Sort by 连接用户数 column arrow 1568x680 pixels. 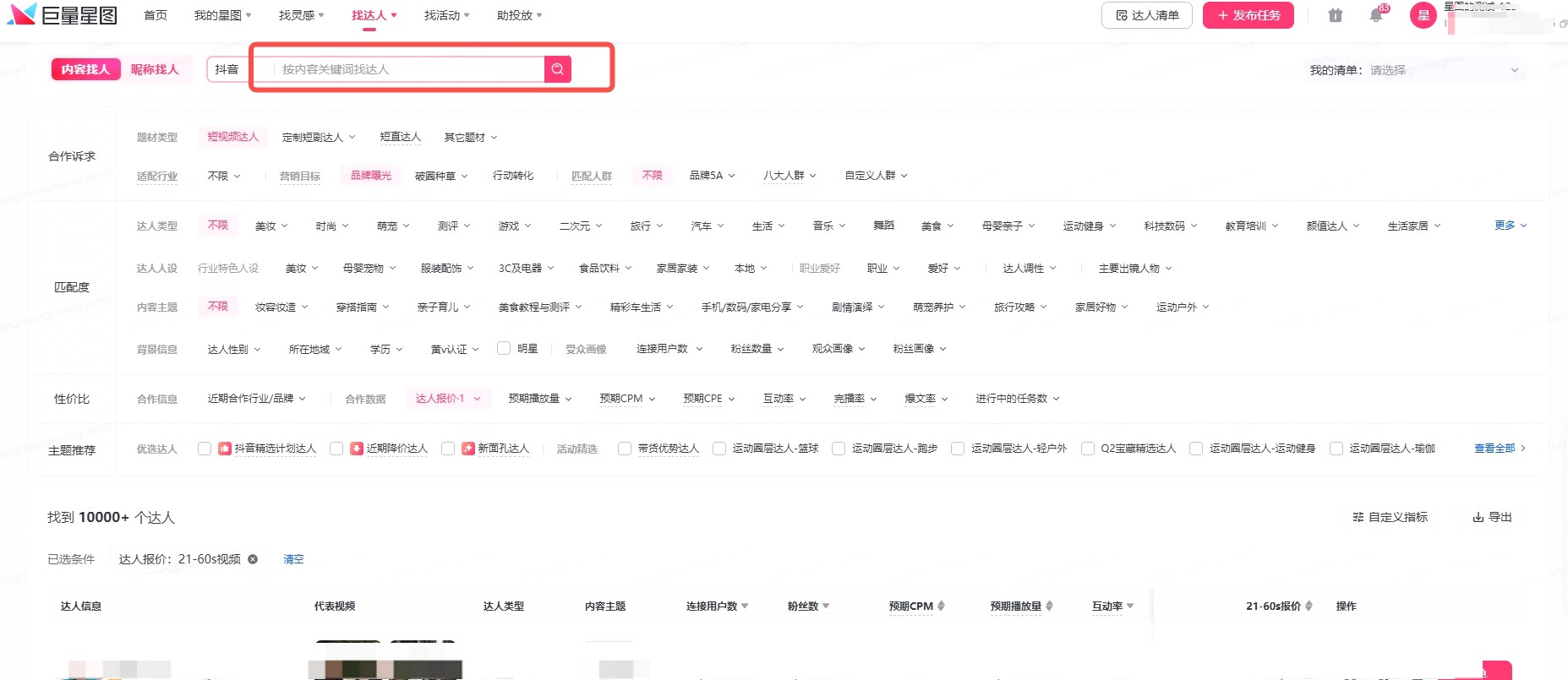click(745, 607)
